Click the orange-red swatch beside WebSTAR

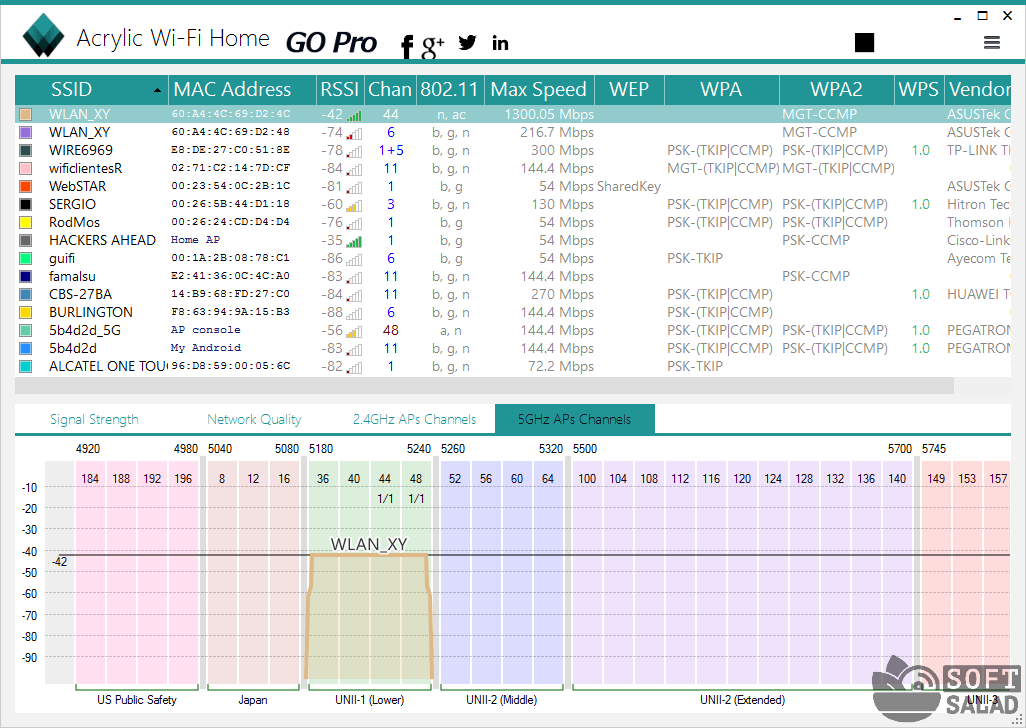click(x=26, y=186)
